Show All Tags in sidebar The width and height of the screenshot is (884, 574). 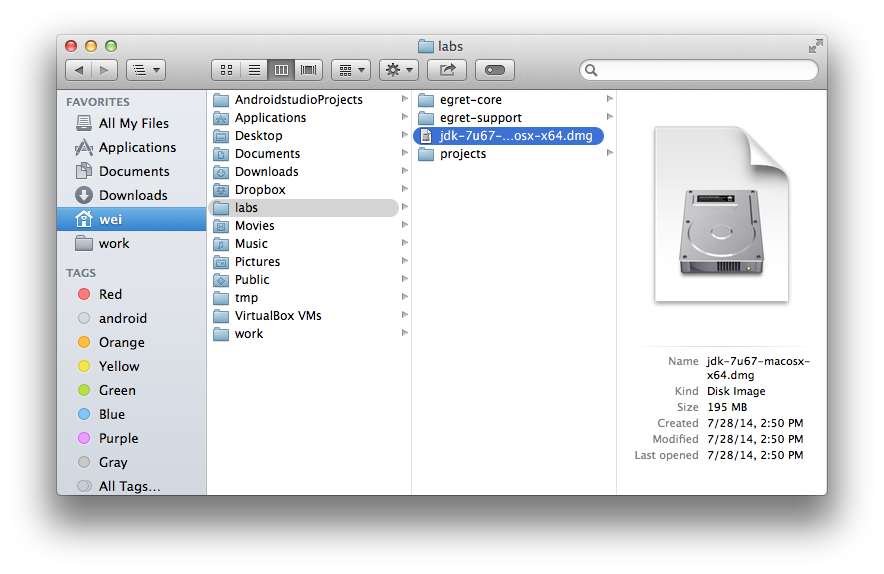pyautogui.click(x=129, y=486)
